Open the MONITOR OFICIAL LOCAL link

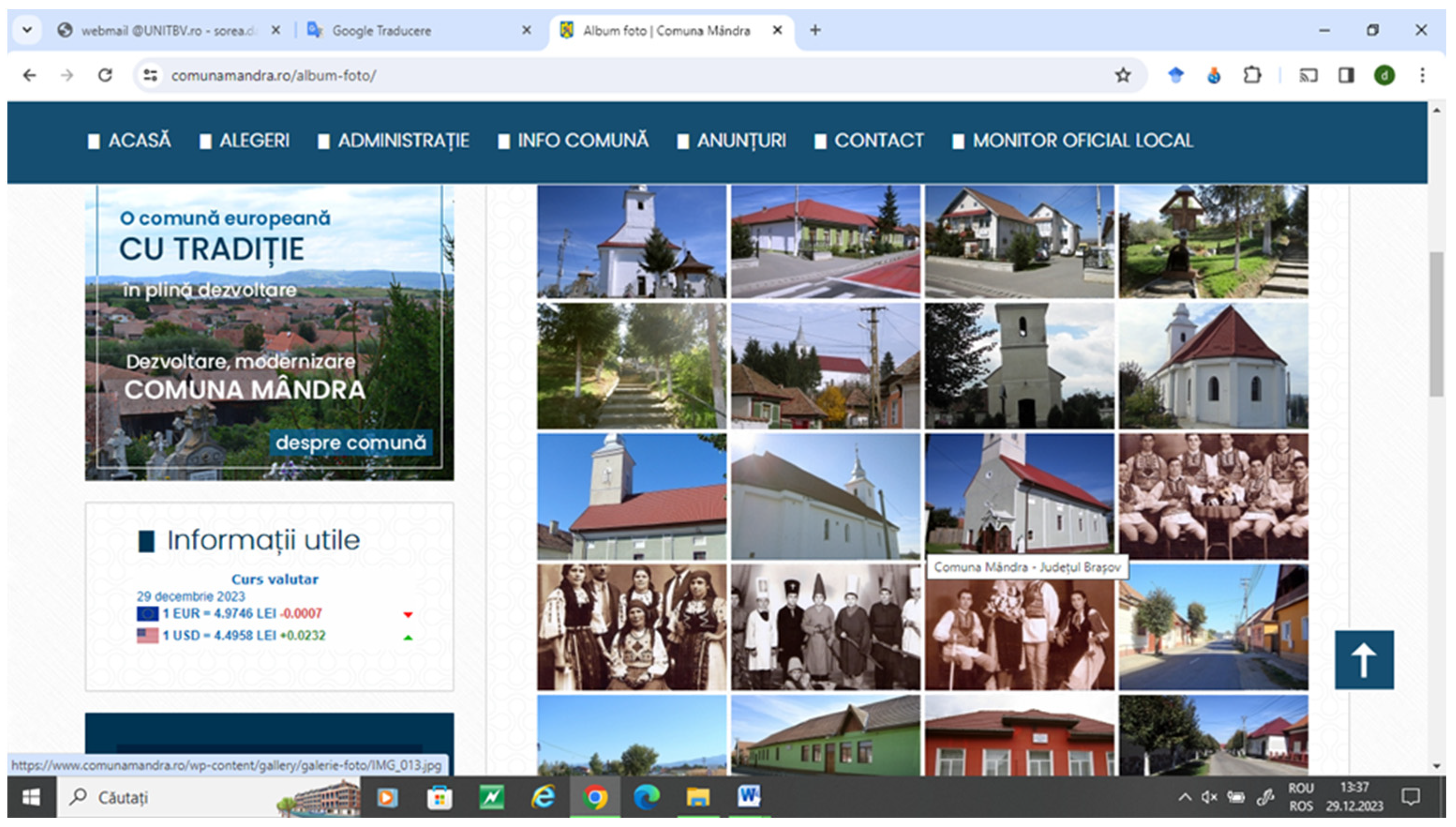coord(1082,141)
